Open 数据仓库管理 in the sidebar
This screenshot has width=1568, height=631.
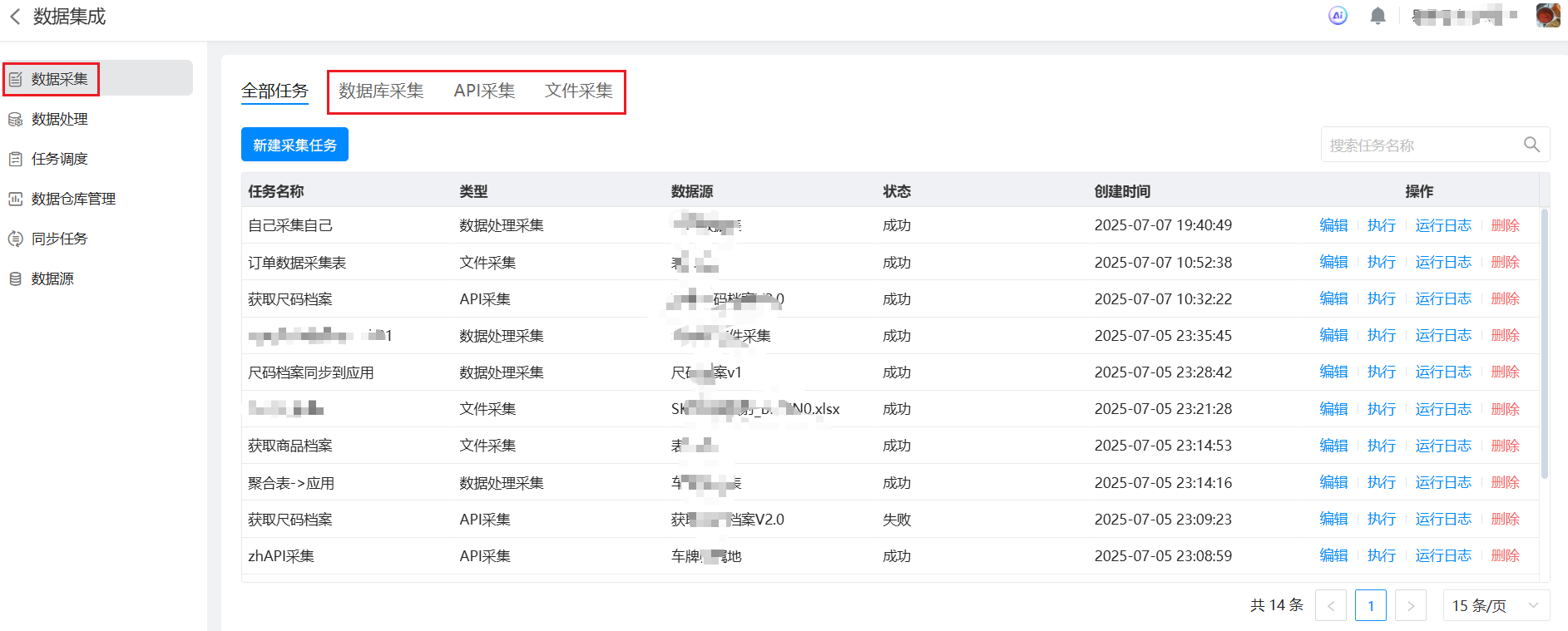click(73, 199)
